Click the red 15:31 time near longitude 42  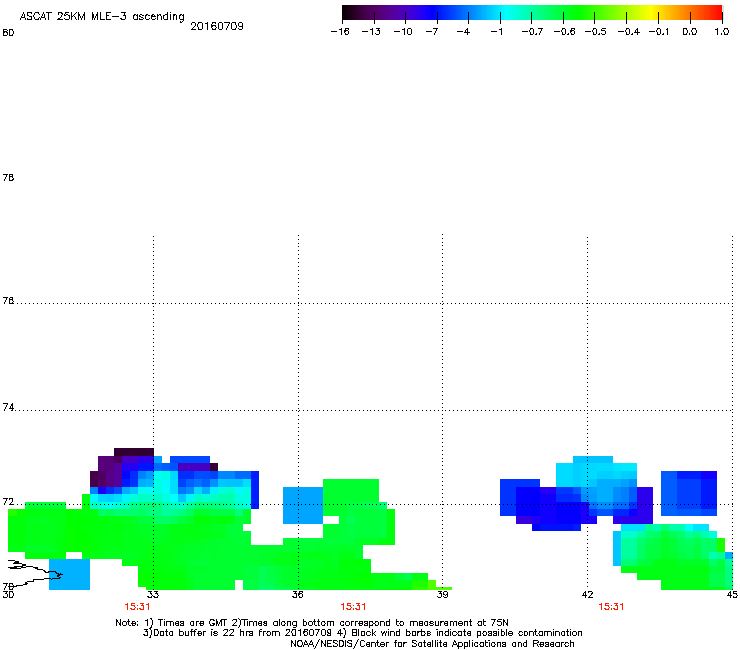[x=611, y=607]
